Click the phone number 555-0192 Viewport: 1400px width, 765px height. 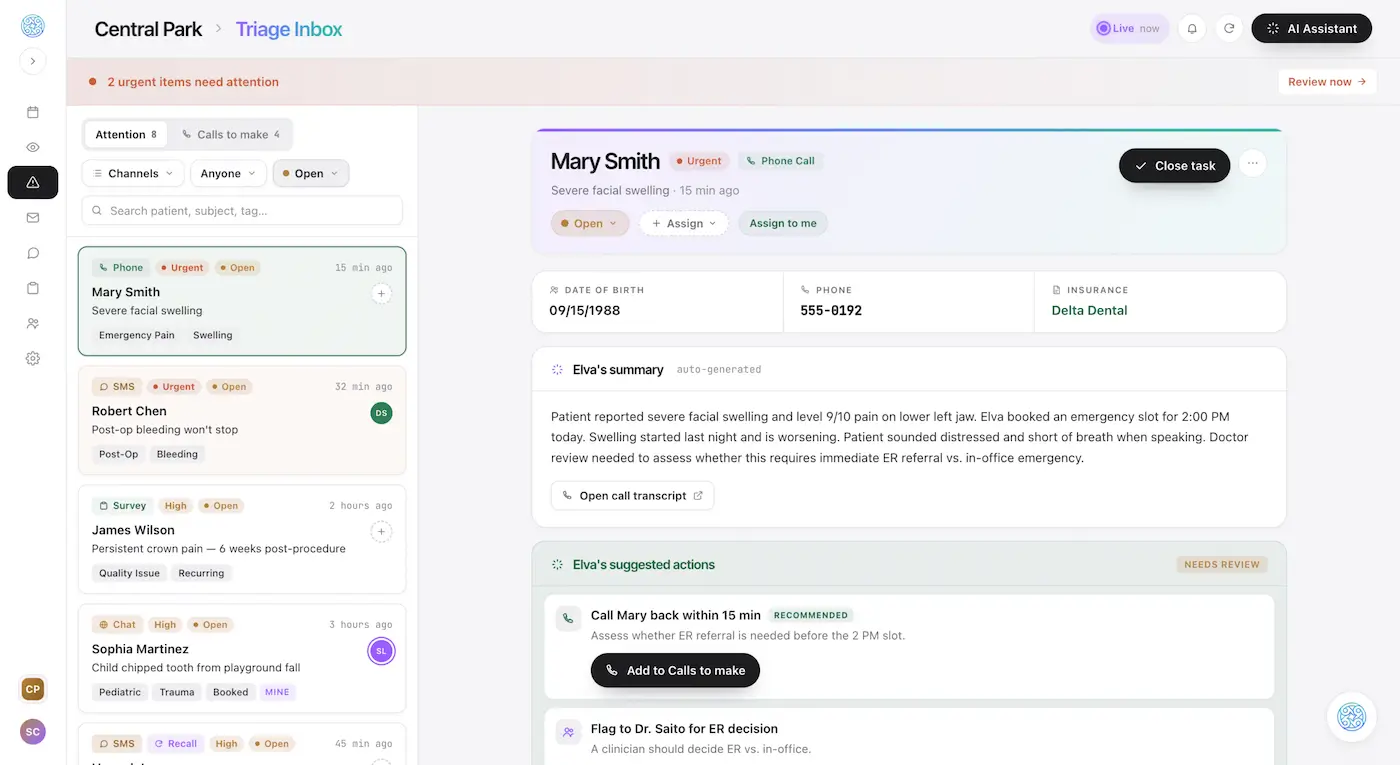click(x=831, y=310)
